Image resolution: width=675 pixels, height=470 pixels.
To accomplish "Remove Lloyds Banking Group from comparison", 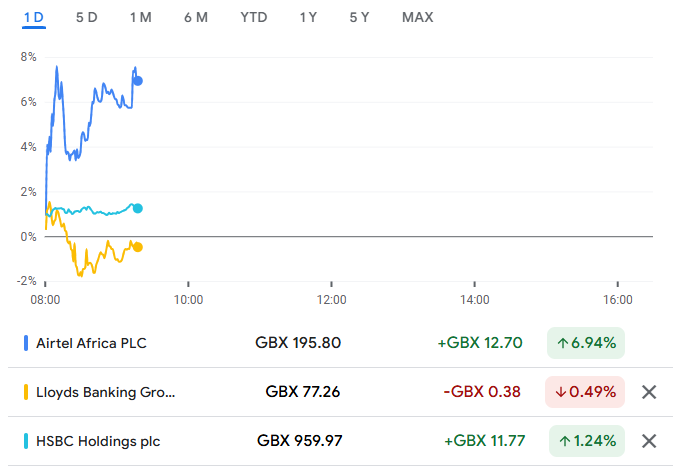I will tap(649, 392).
